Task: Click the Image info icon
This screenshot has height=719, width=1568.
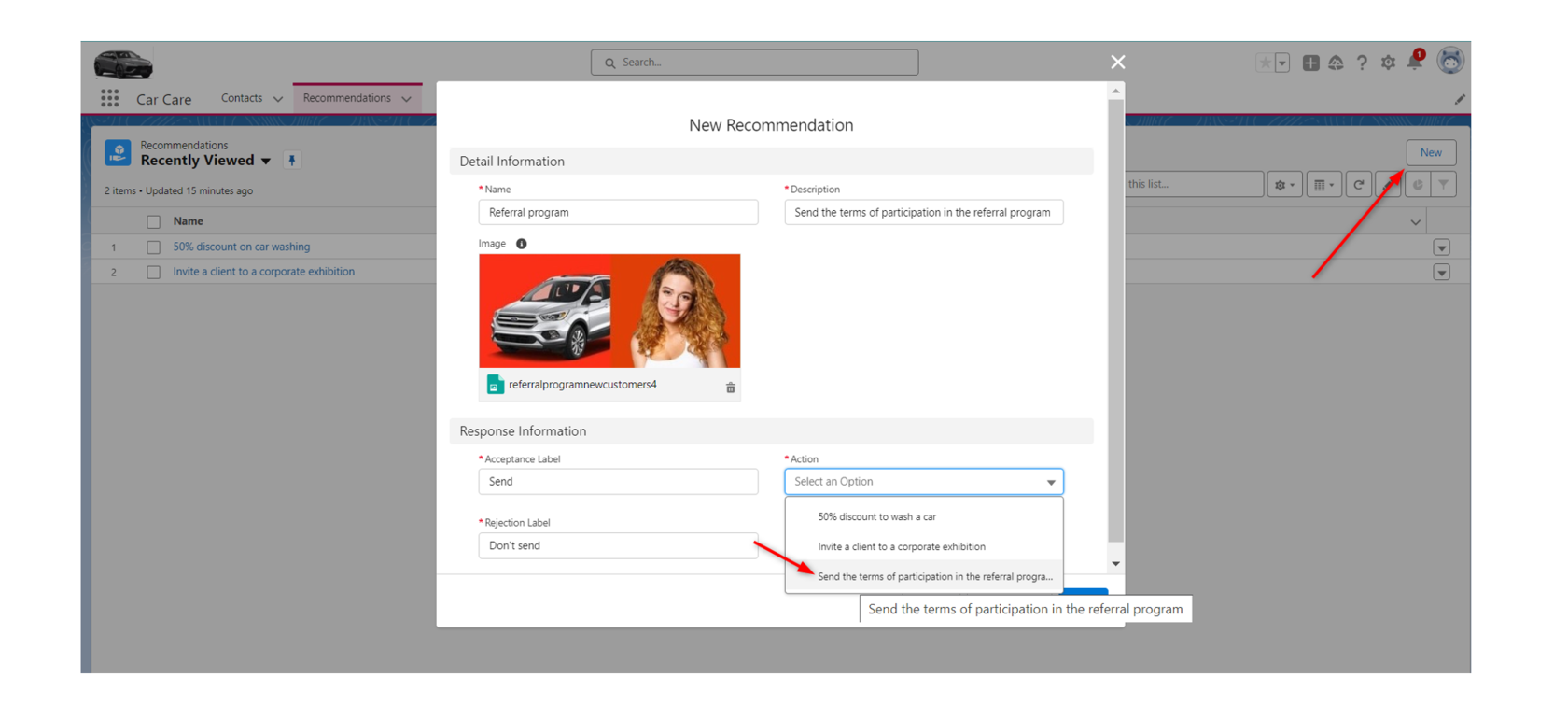Action: pos(522,244)
